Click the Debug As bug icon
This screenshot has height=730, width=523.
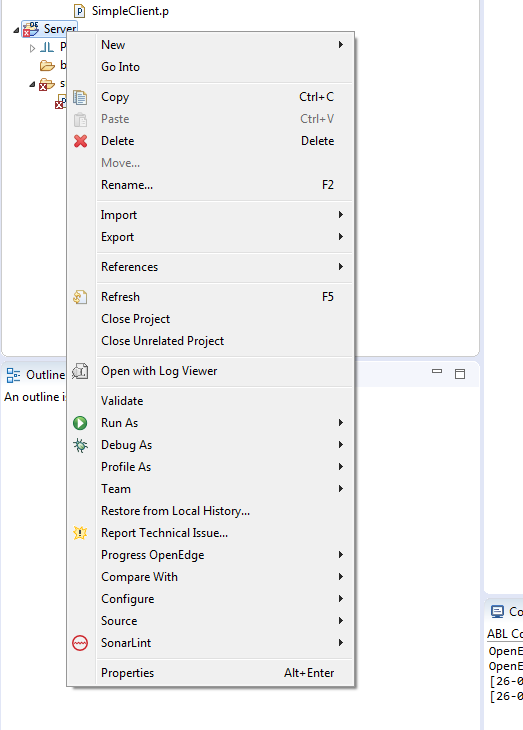click(x=80, y=446)
